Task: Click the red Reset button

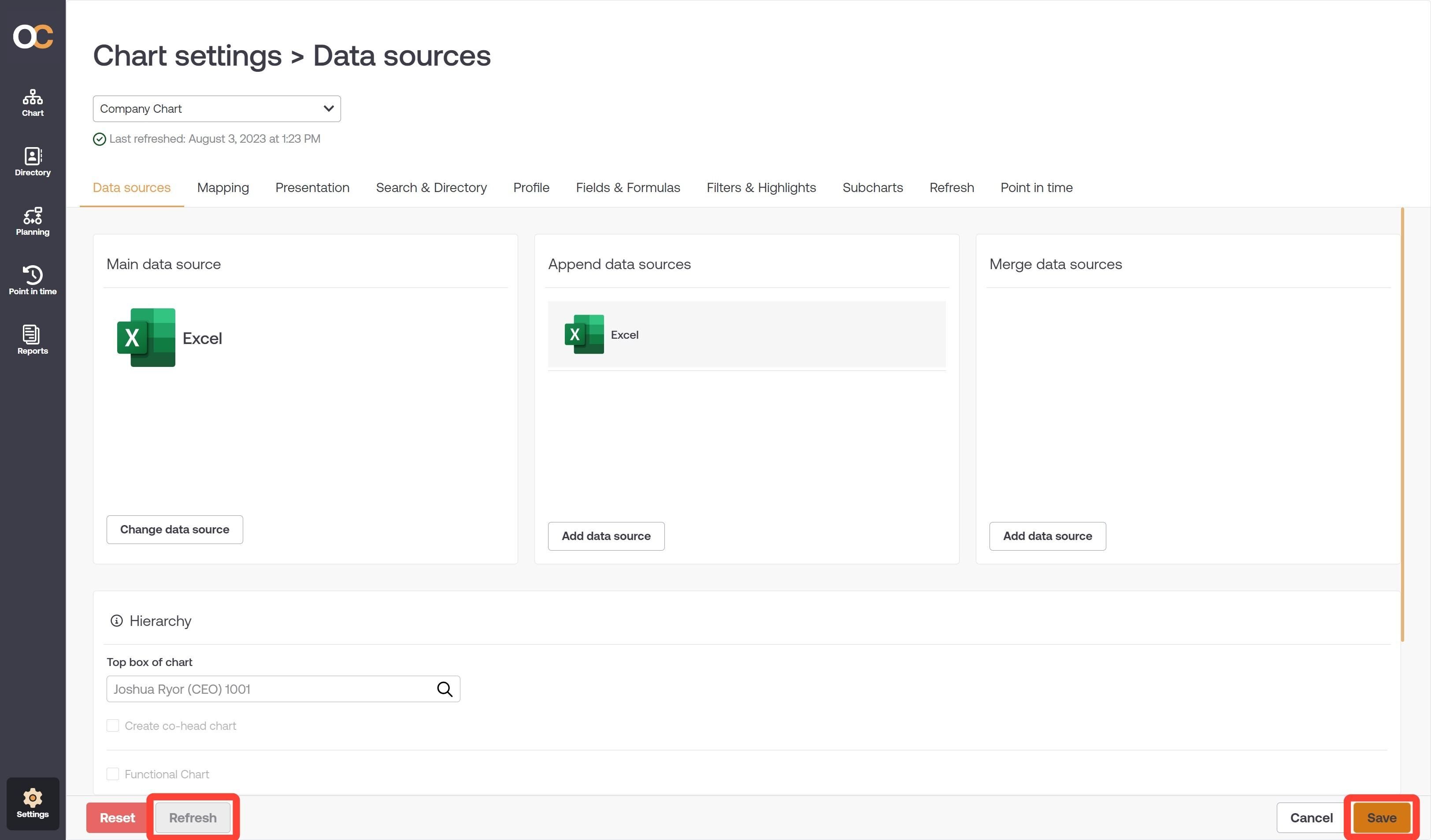Action: (x=117, y=818)
